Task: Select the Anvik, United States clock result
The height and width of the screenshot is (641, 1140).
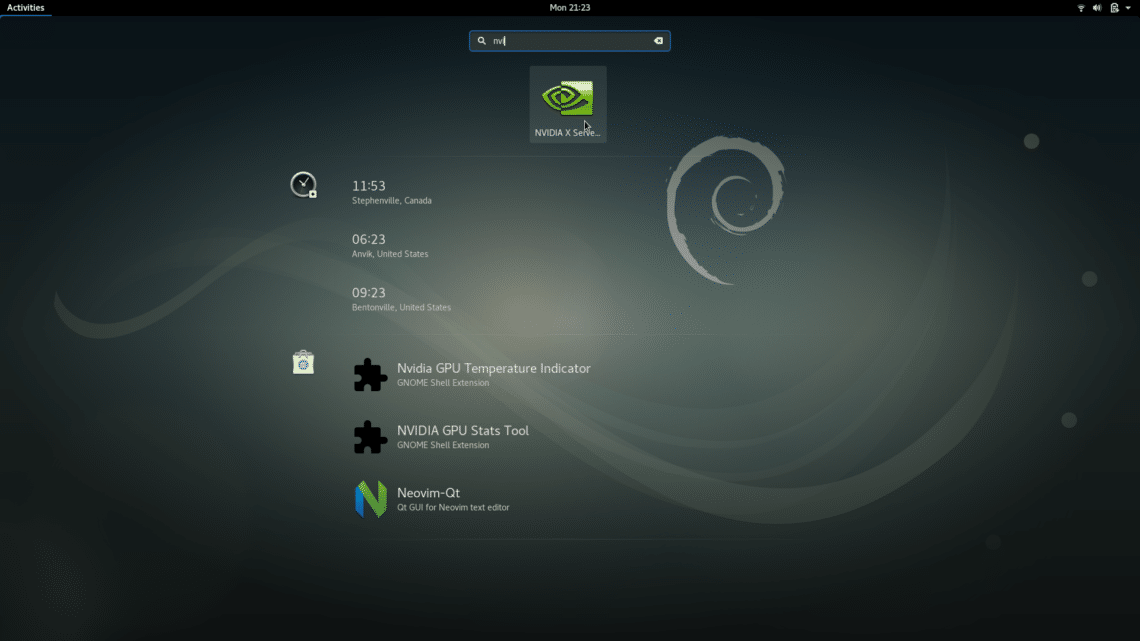Action: [x=390, y=246]
